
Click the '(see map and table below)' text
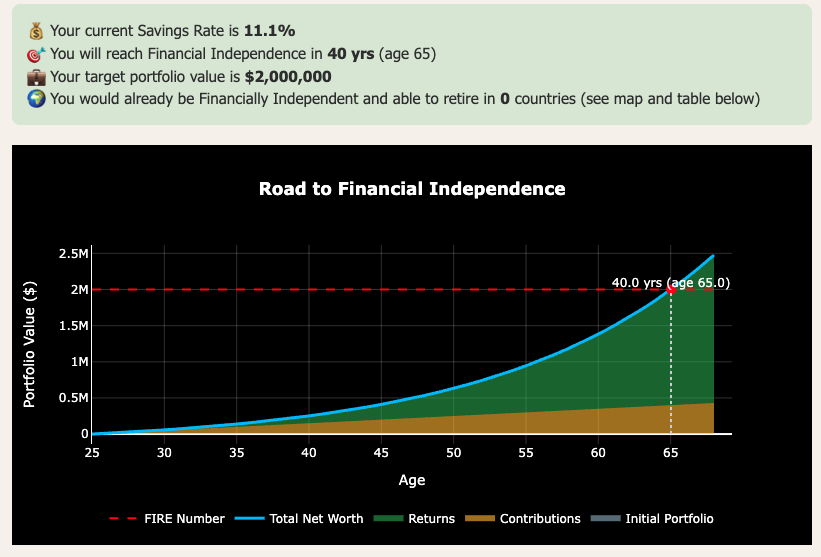[670, 99]
